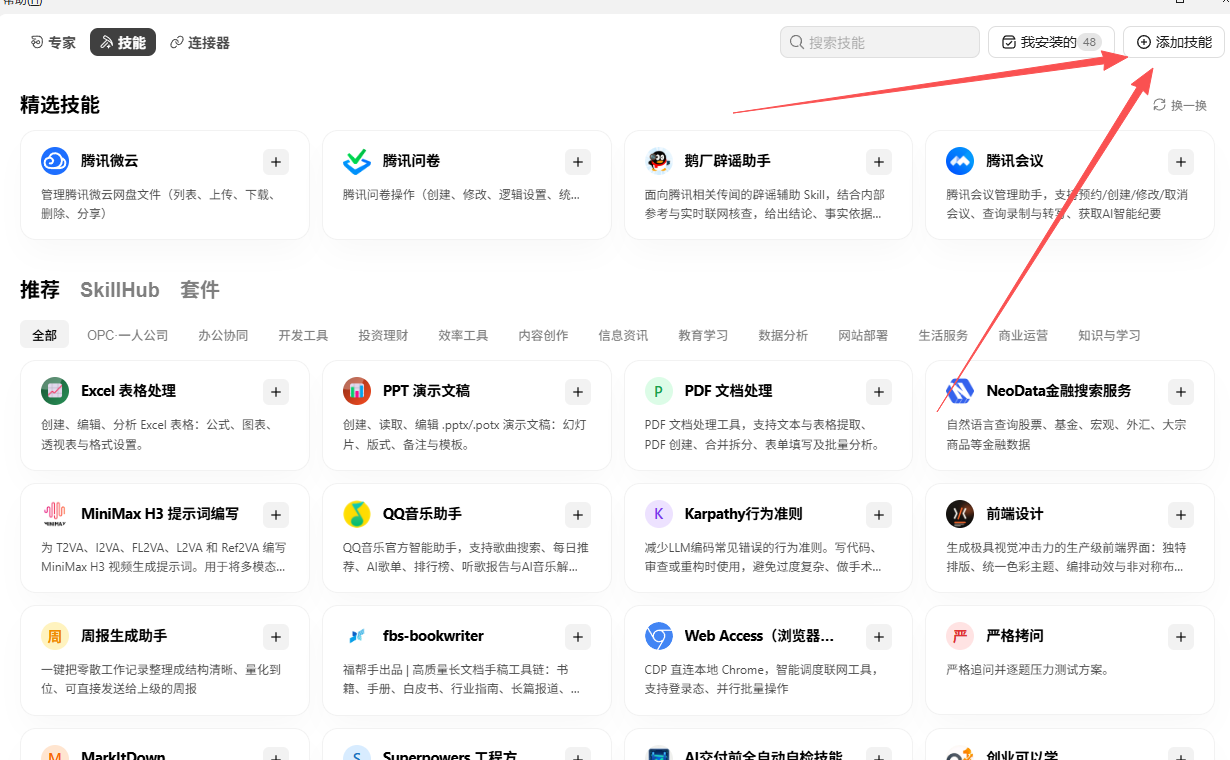Add the Web Access skill with its plus button
Screen dimensions: 1230x760
[x=879, y=636]
